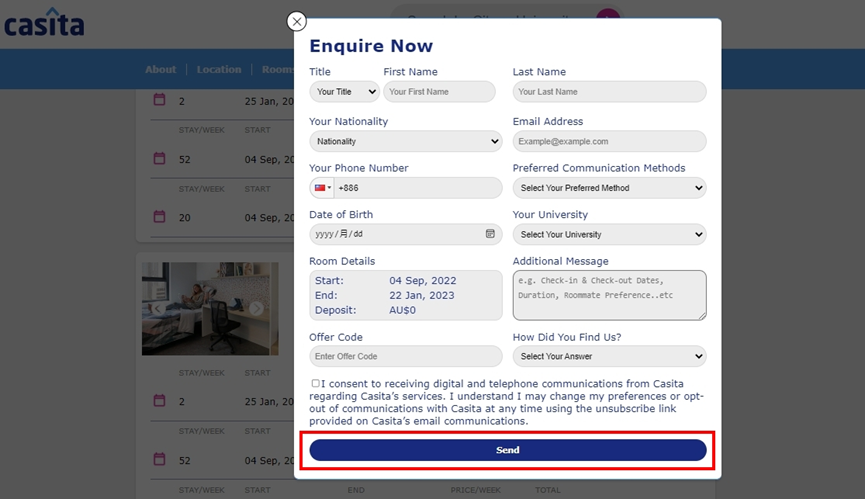Open the Your Title dropdown
Screen dimensions: 865x499
point(344,92)
